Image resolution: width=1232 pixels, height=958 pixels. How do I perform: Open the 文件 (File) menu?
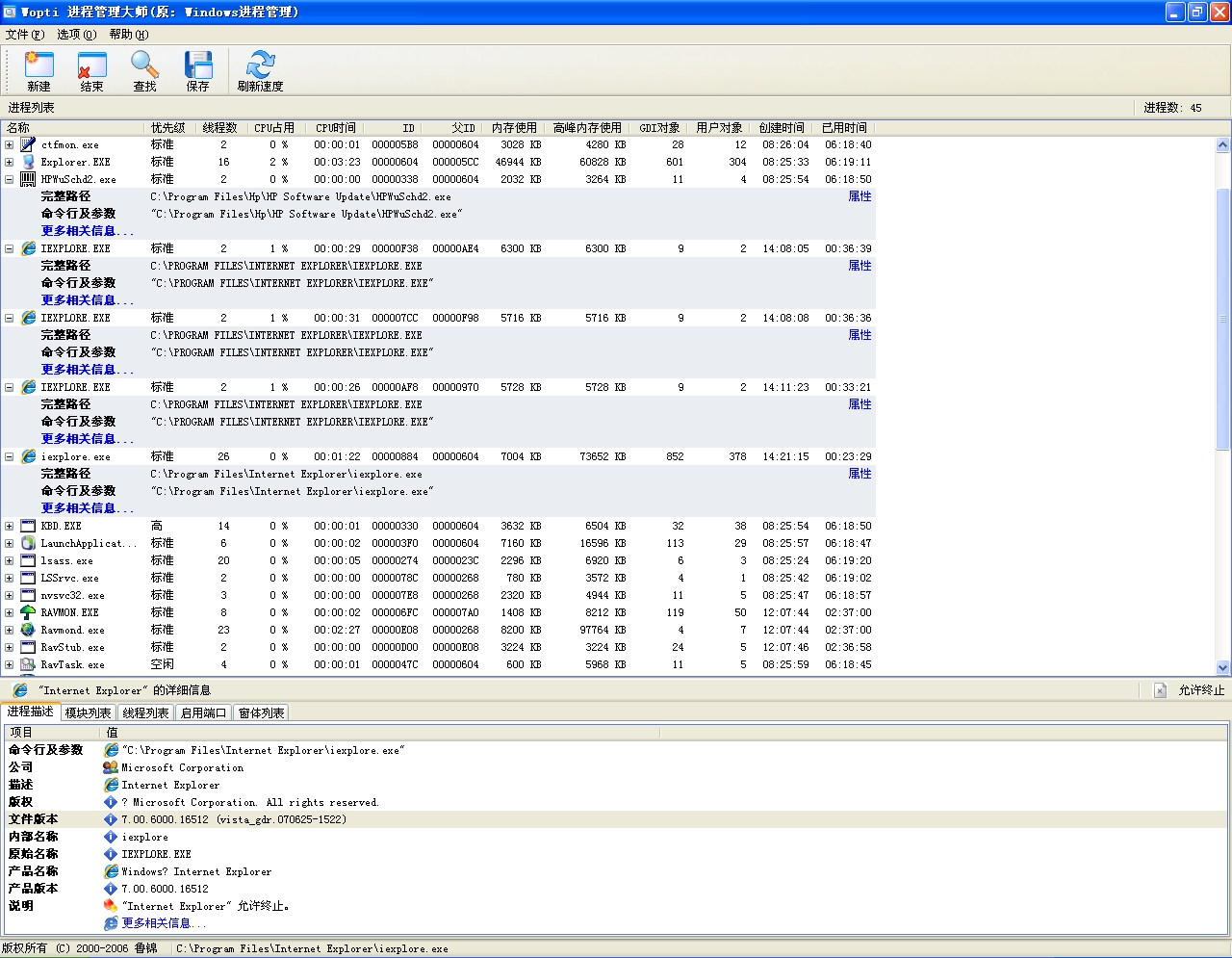pyautogui.click(x=24, y=35)
